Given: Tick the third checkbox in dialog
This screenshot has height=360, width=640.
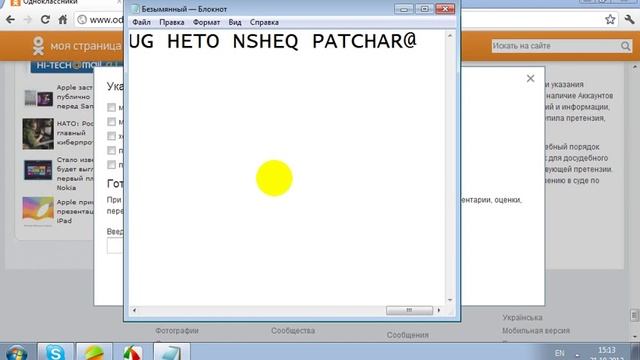Looking at the screenshot, I should (111, 136).
